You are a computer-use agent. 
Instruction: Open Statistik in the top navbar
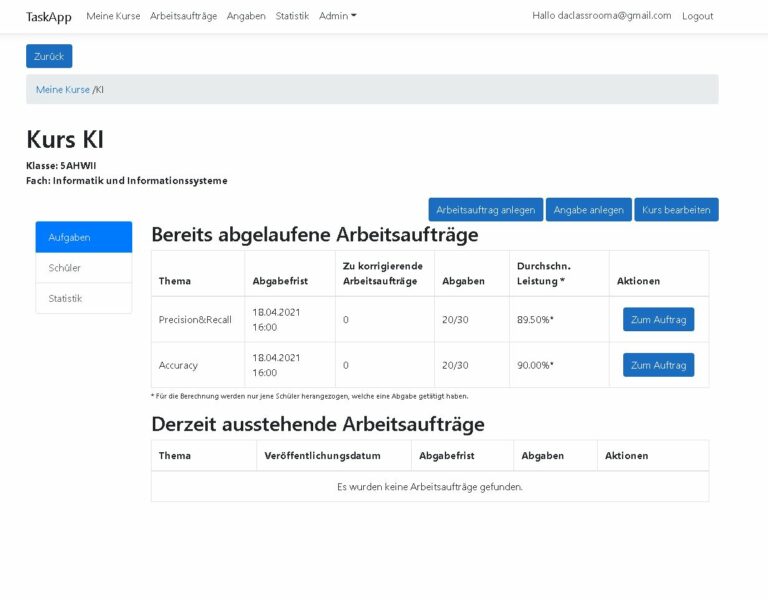(x=292, y=16)
